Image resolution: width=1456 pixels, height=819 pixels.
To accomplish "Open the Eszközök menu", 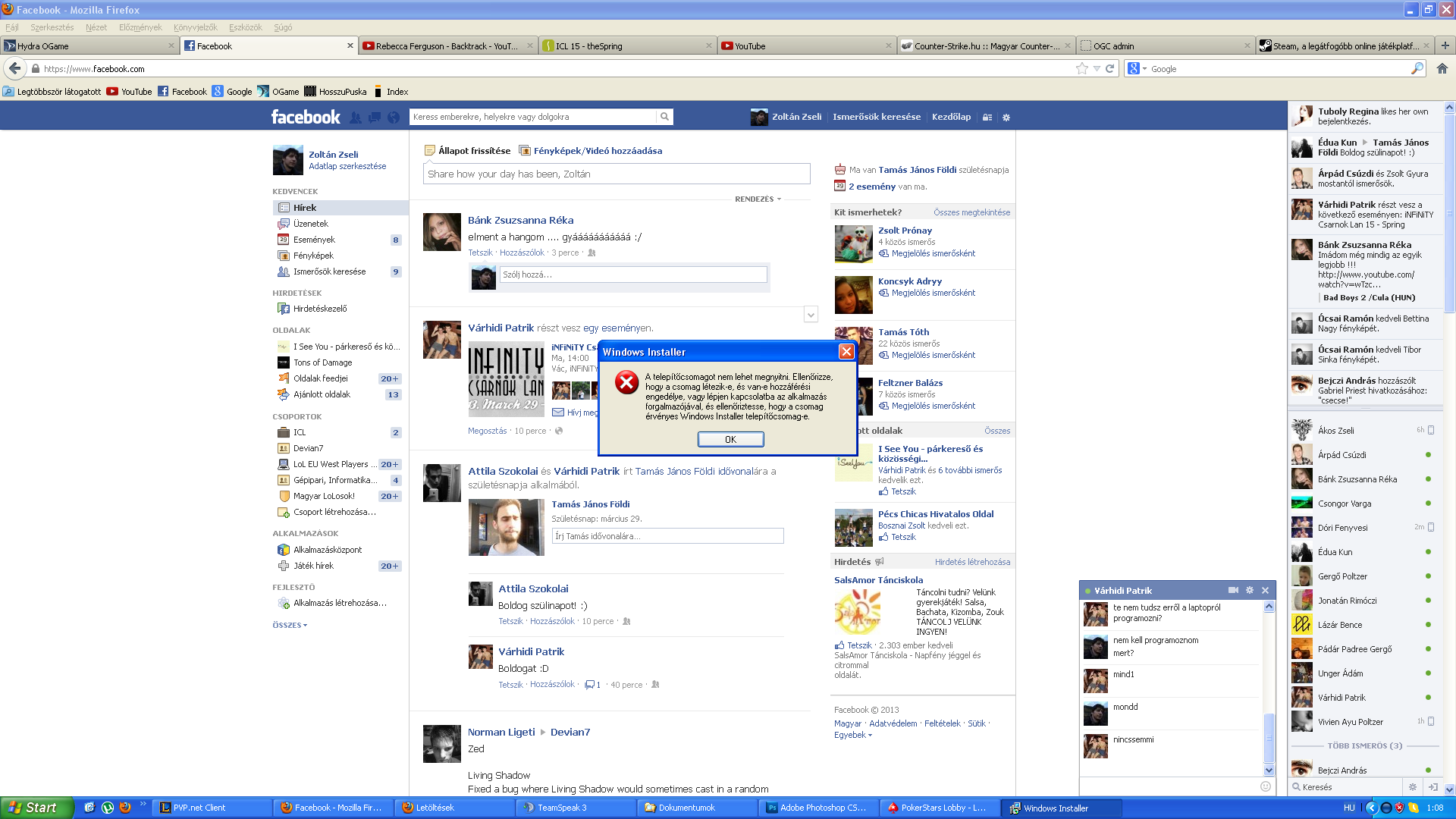I will (x=246, y=27).
